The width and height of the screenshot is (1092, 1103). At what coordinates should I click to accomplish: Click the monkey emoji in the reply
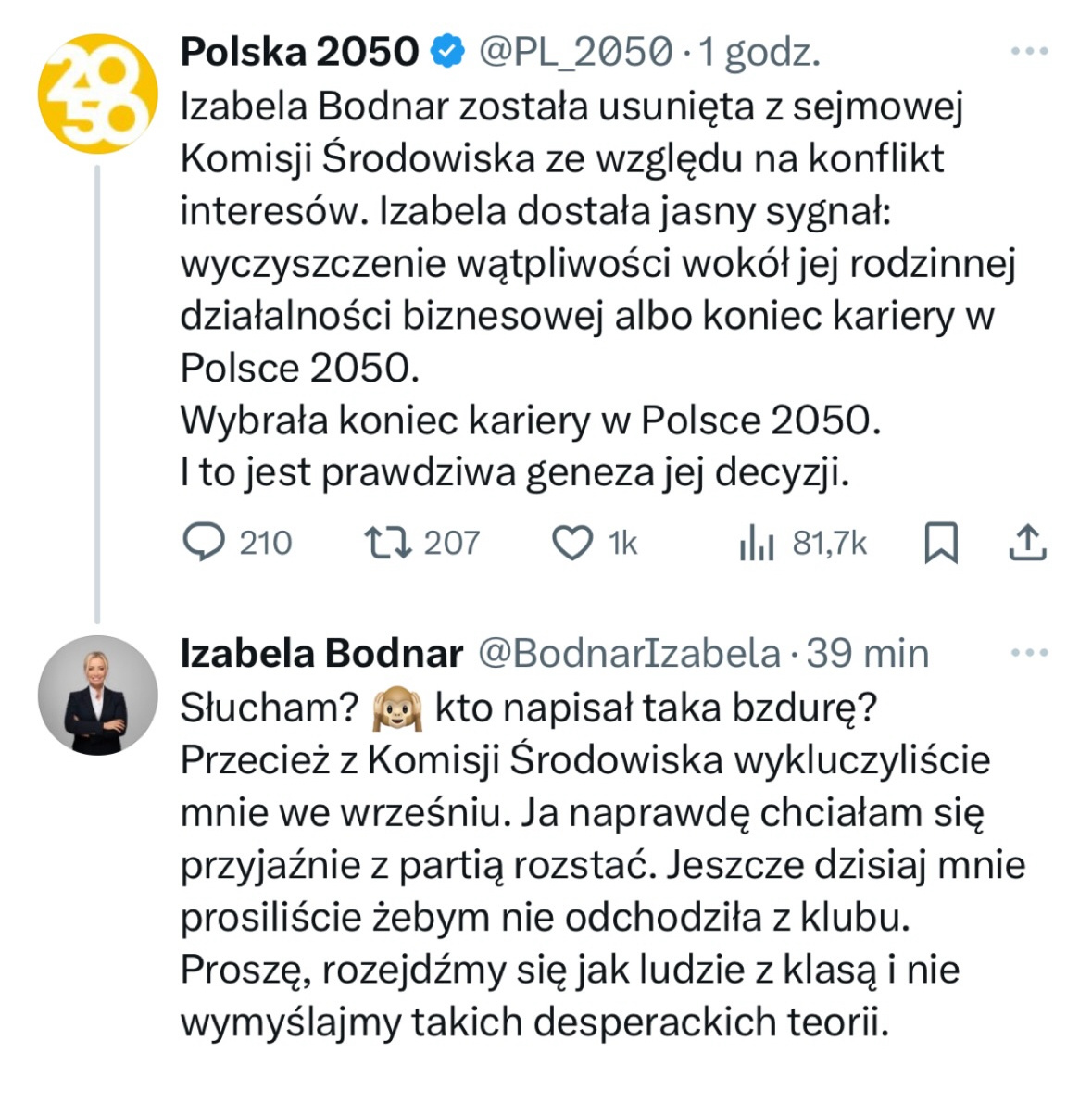[x=396, y=708]
